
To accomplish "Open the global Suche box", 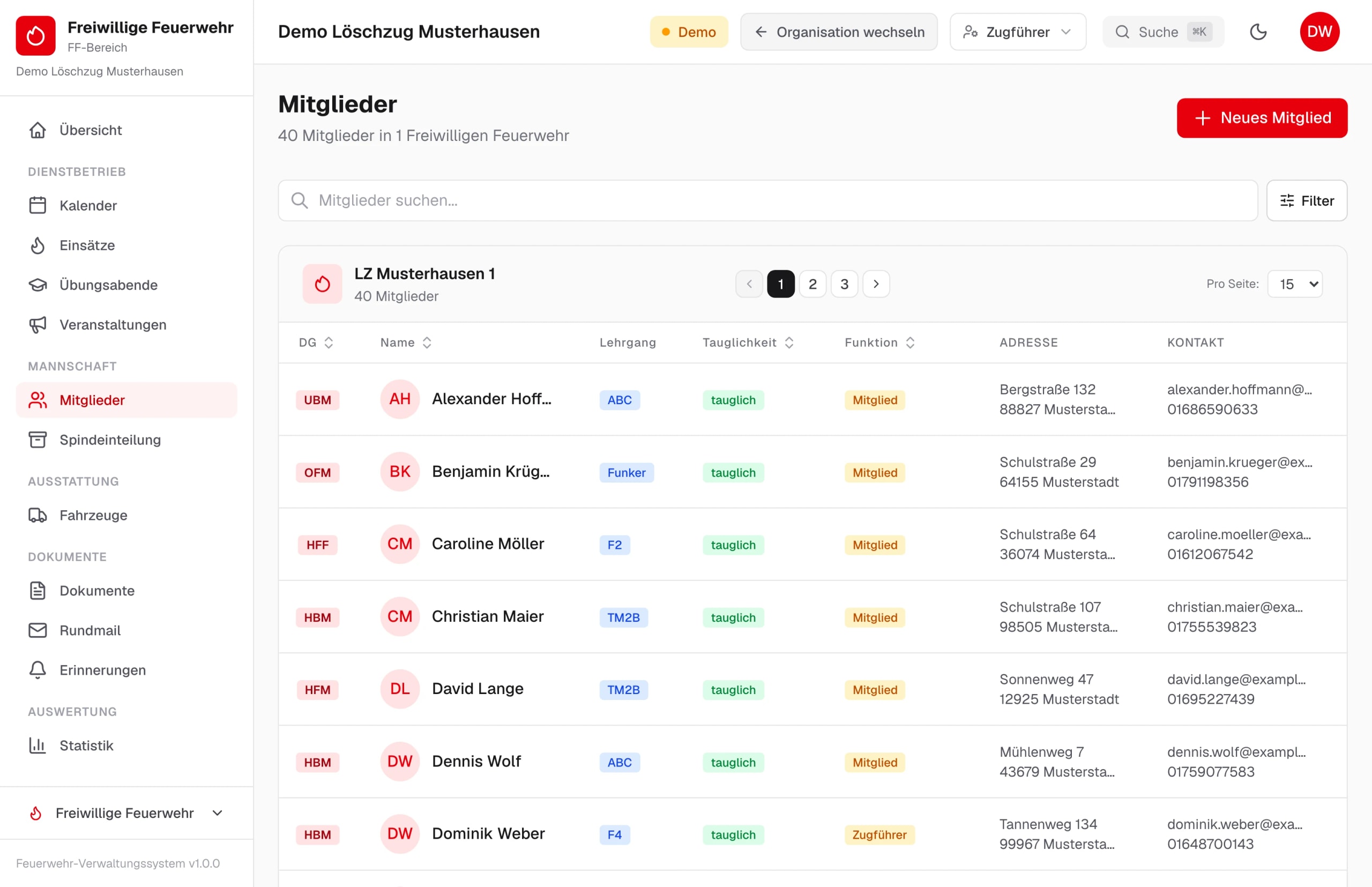I will coord(1163,32).
